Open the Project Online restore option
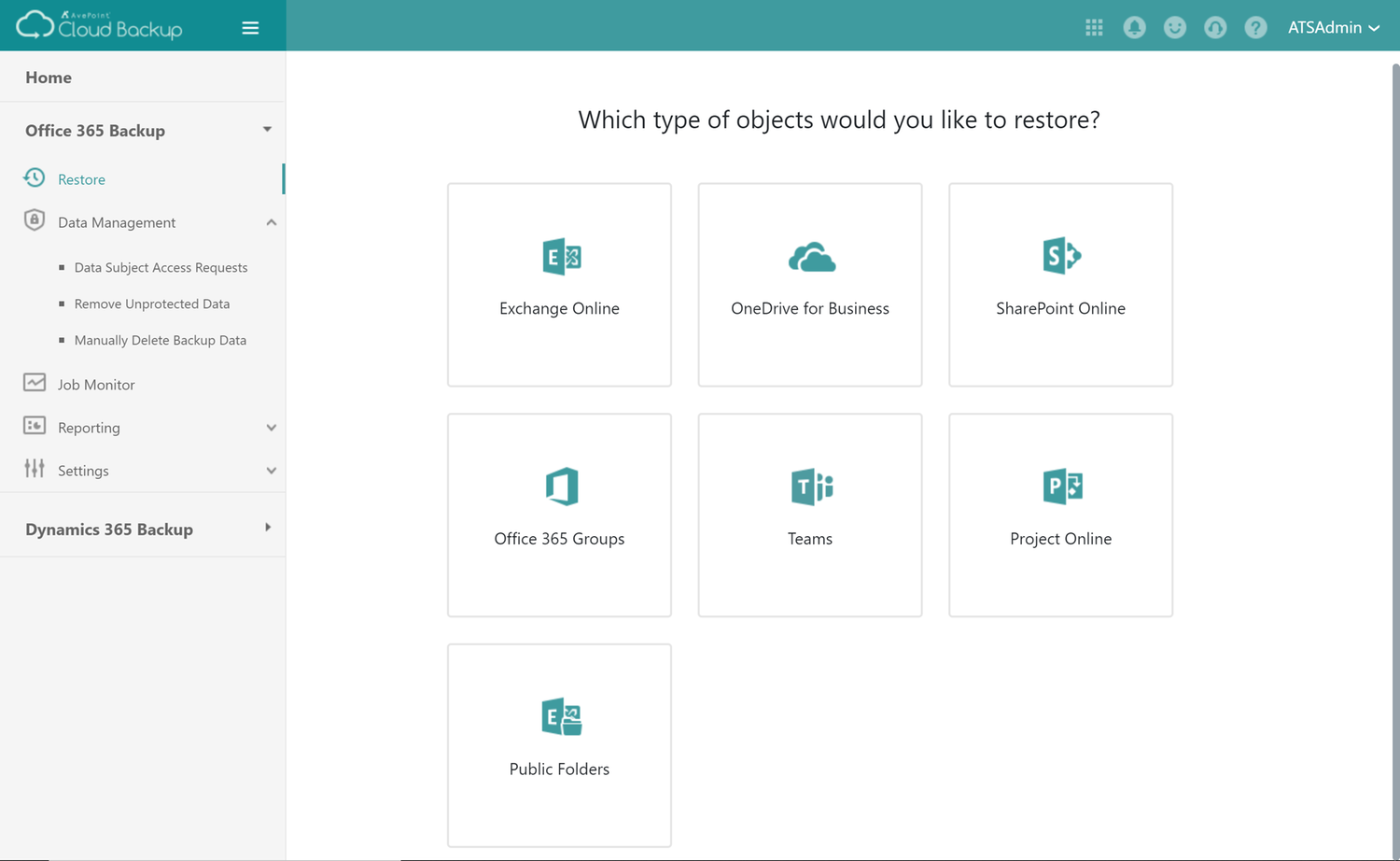 click(1060, 515)
